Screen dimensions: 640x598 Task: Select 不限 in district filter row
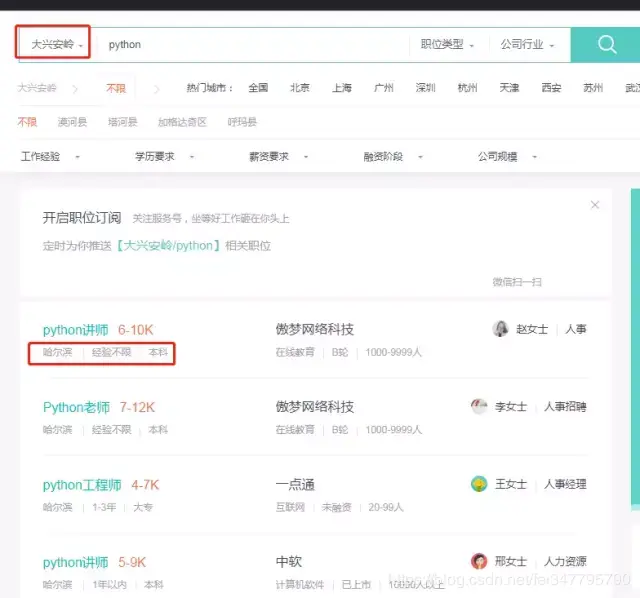click(27, 122)
